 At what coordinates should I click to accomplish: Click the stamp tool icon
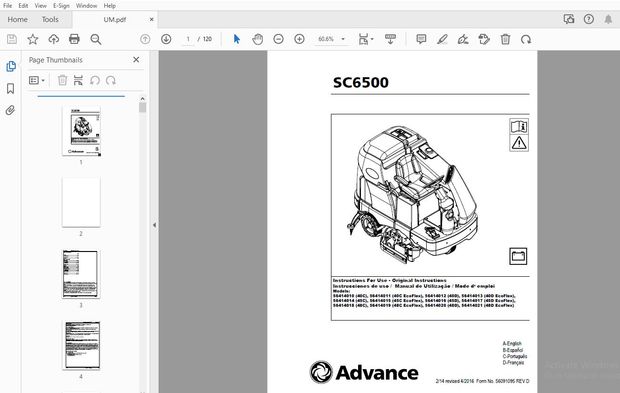click(484, 39)
